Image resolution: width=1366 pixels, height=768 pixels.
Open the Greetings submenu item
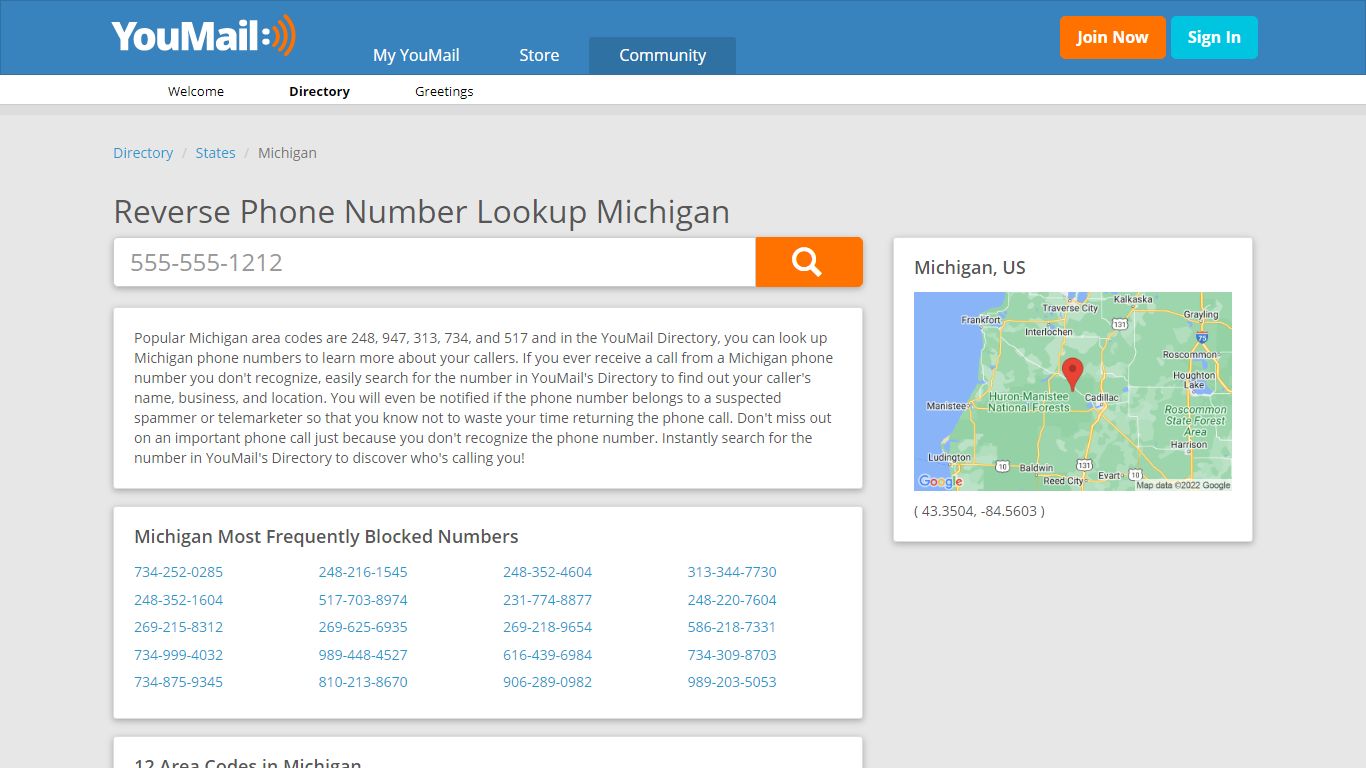point(444,91)
